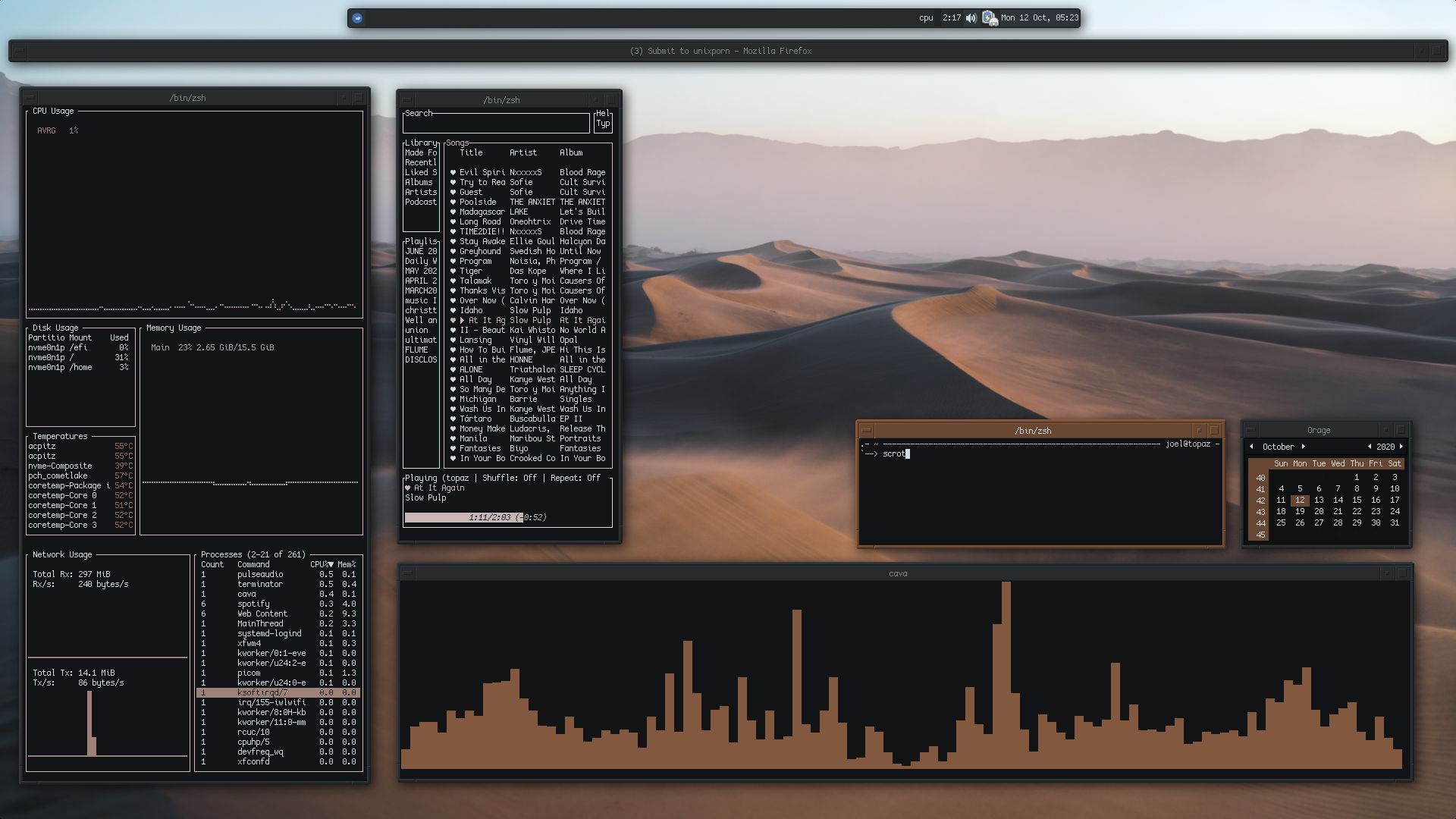Toggle the like heart on "Long Road" by Oneohtrix
The image size is (1456, 819).
[451, 221]
